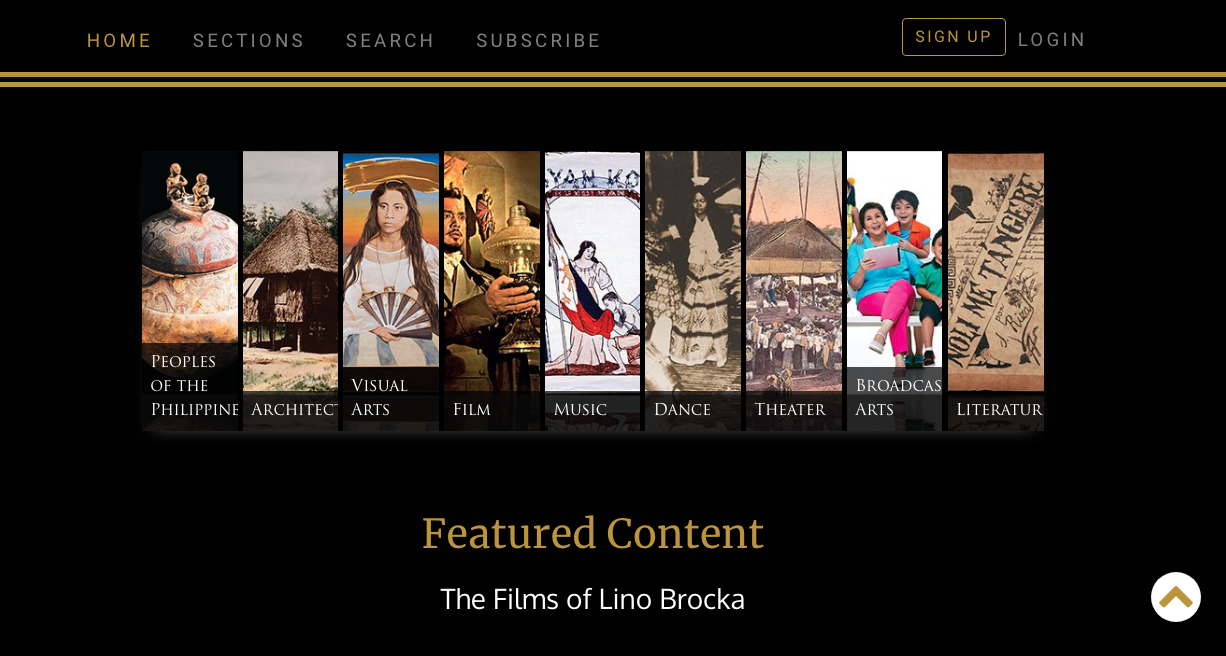Select the Visual Arts section panel

tap(391, 291)
